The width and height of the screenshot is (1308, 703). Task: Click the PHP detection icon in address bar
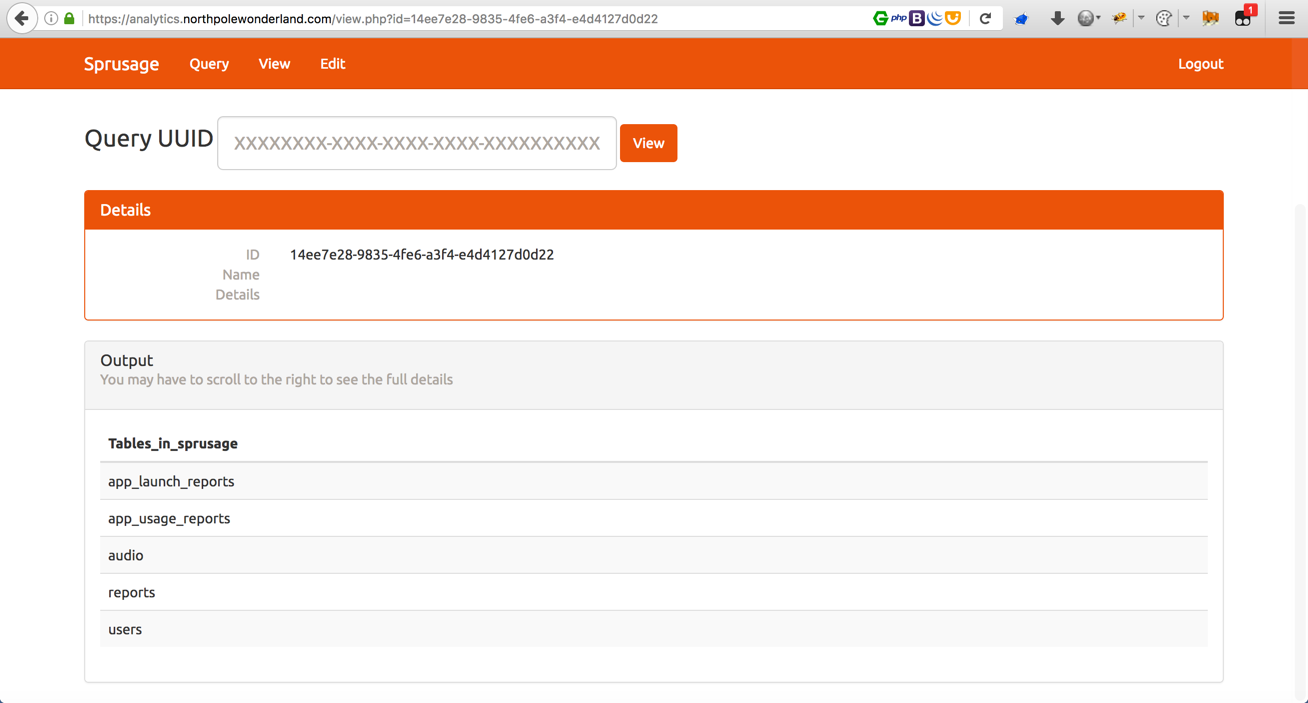[x=898, y=18]
